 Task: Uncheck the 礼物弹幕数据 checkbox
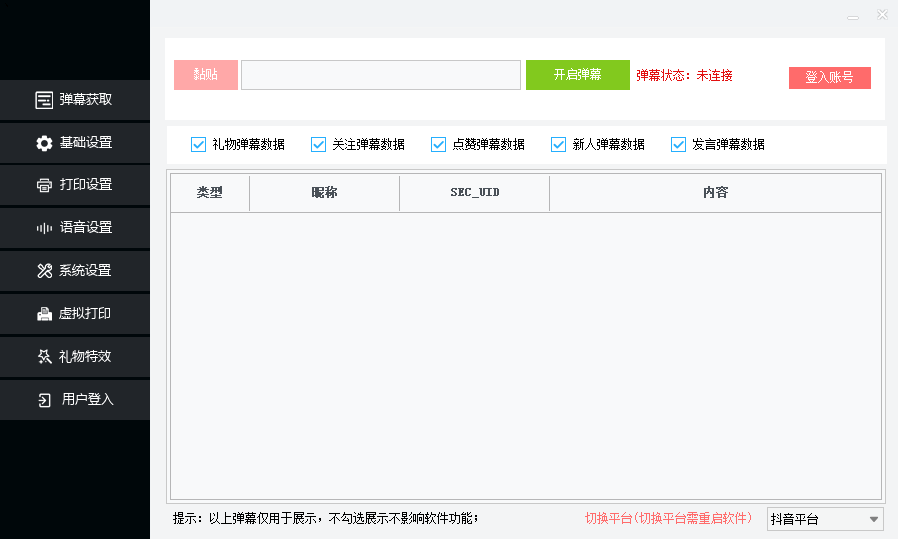(x=198, y=144)
